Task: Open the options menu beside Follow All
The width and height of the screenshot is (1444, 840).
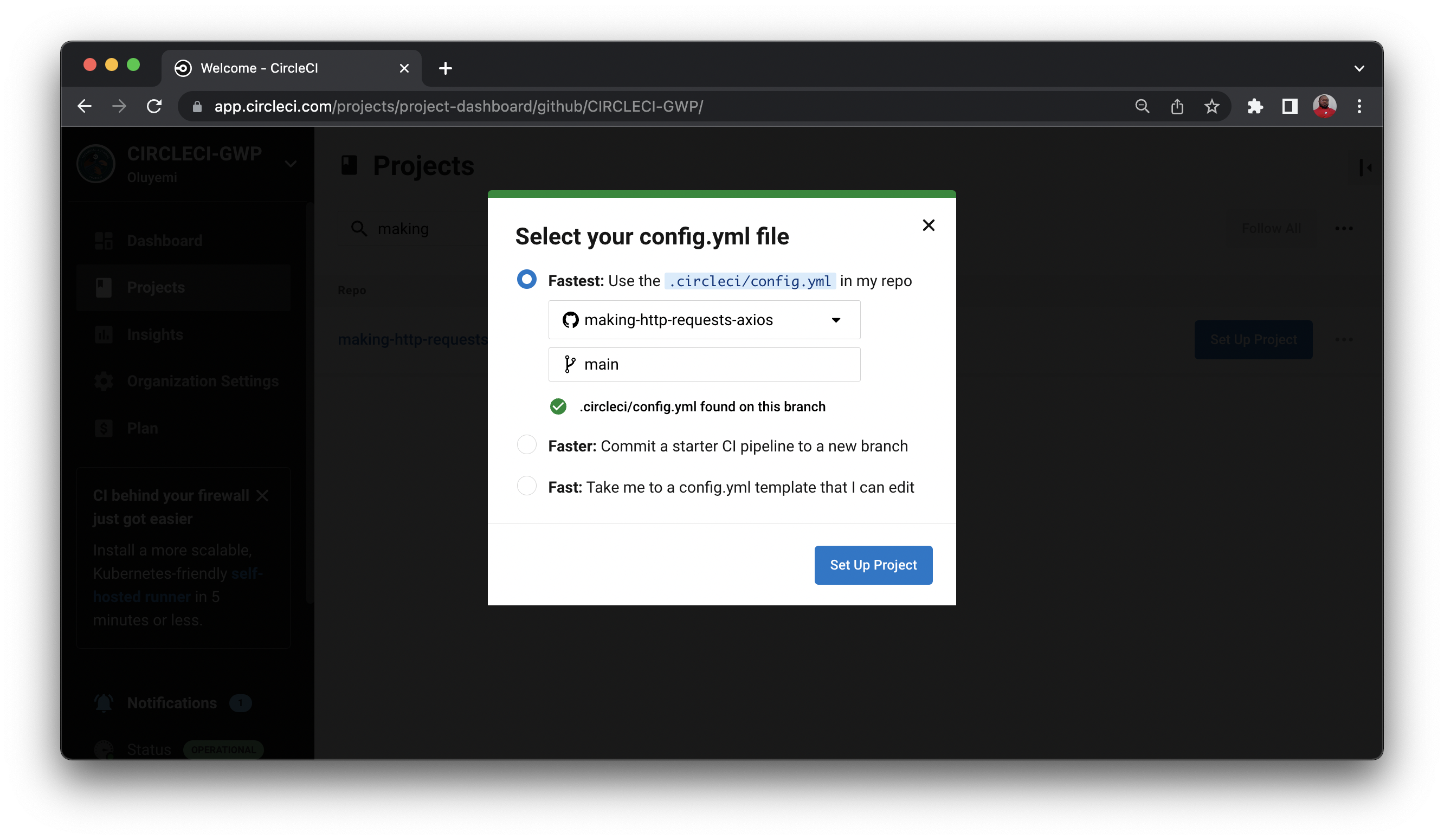Action: 1344,228
